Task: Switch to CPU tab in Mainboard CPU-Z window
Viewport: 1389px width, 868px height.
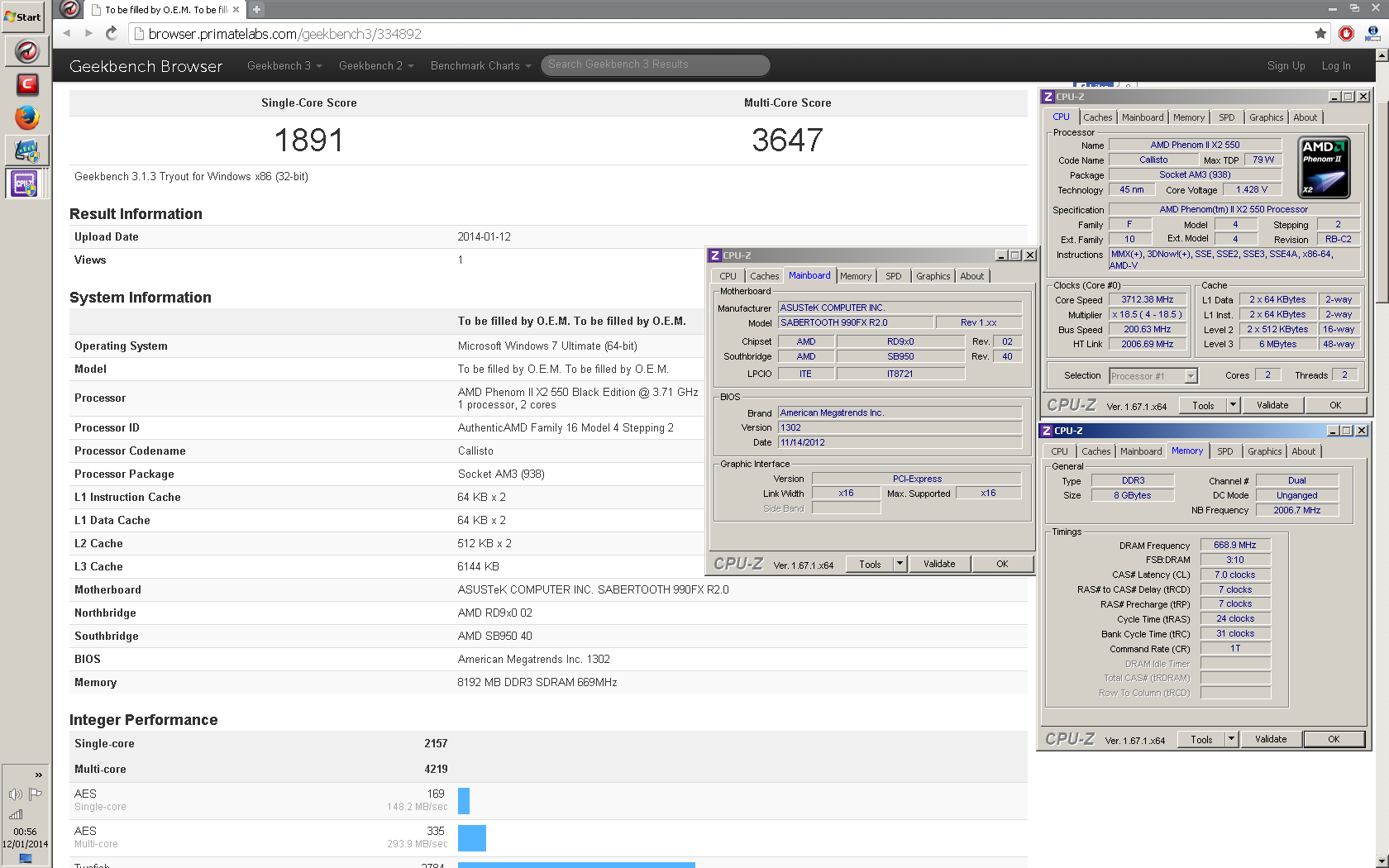Action: (728, 276)
